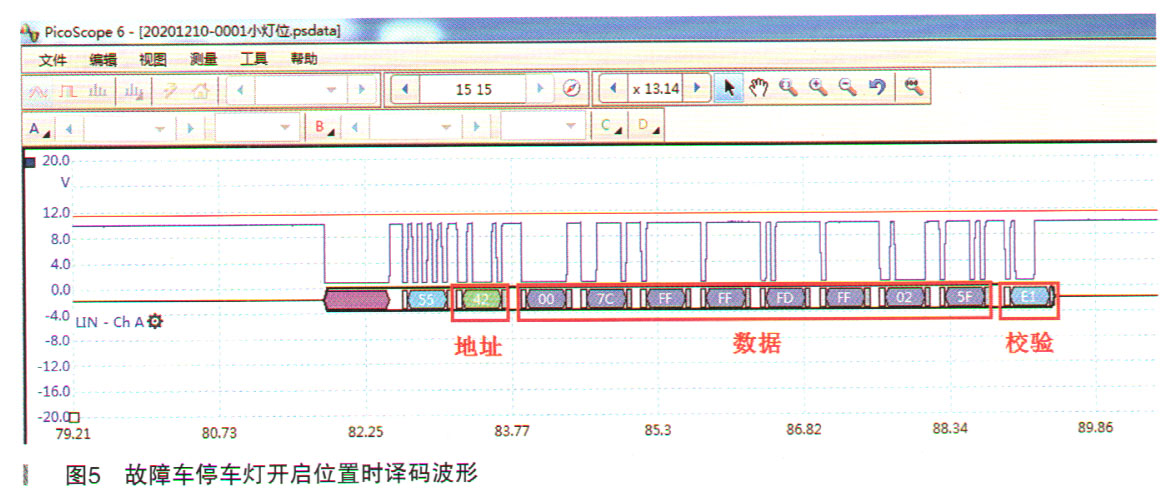Select the green 42 decoded packet
The image size is (1168, 495).
[480, 299]
